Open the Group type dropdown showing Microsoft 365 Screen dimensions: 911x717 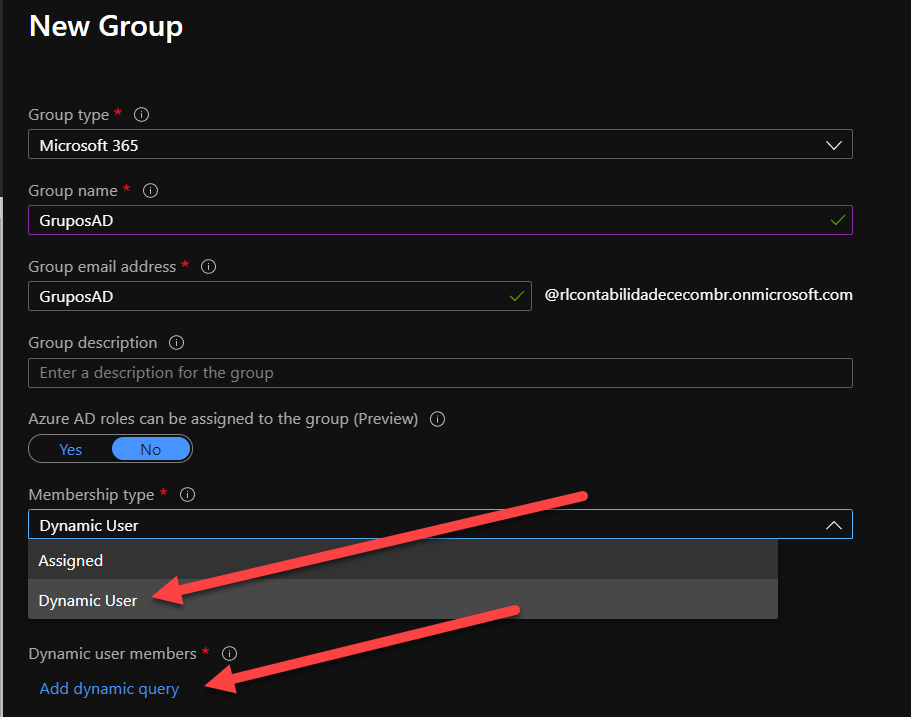[440, 144]
